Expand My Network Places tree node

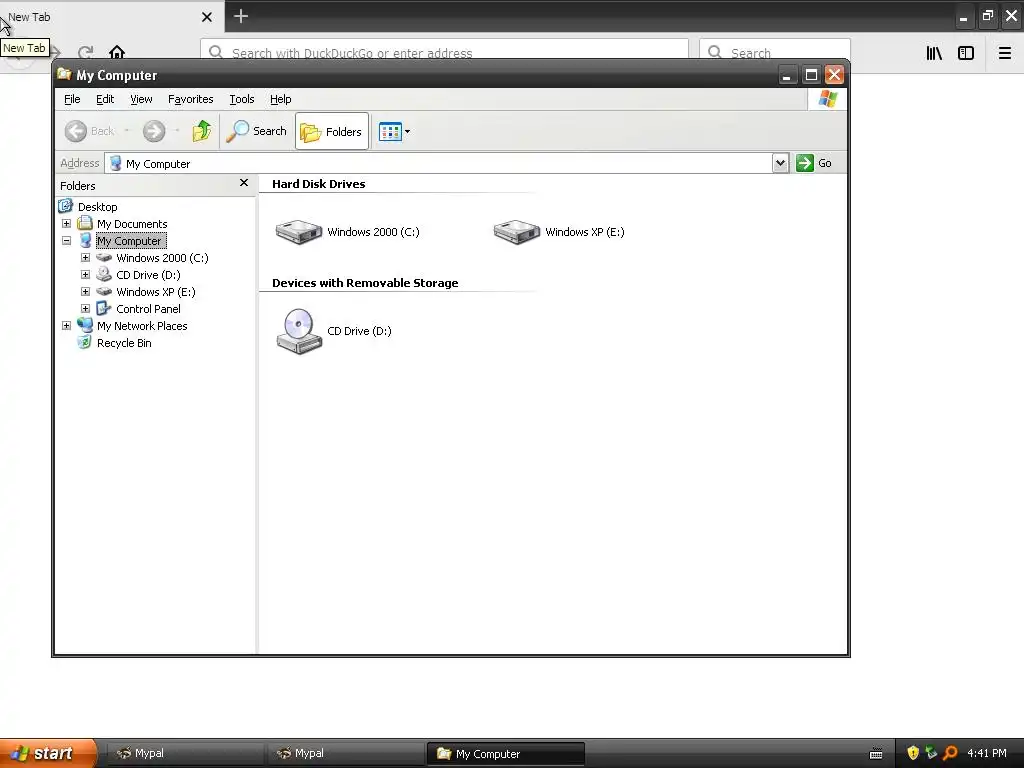pos(66,325)
